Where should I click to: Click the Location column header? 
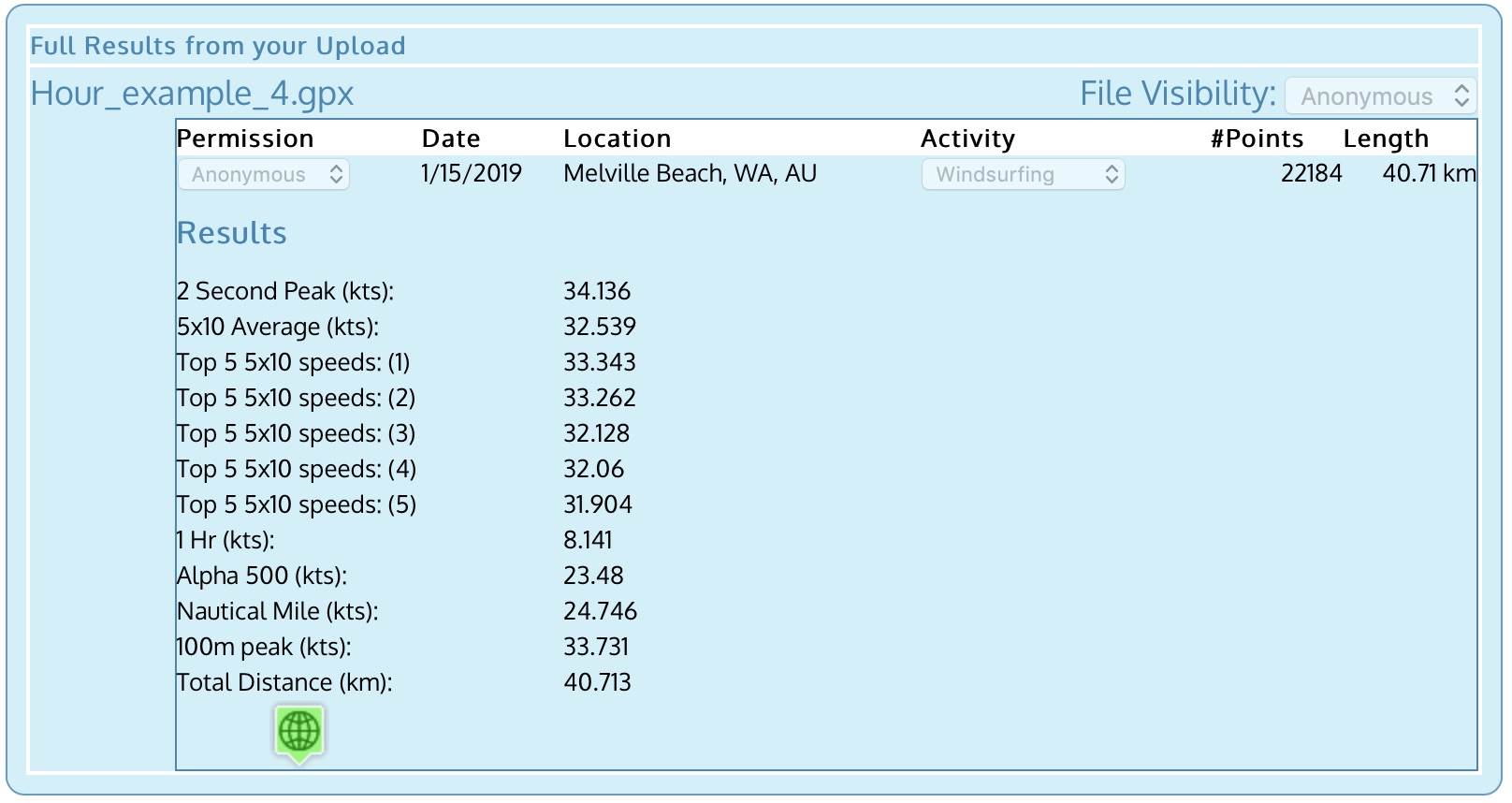click(x=617, y=139)
